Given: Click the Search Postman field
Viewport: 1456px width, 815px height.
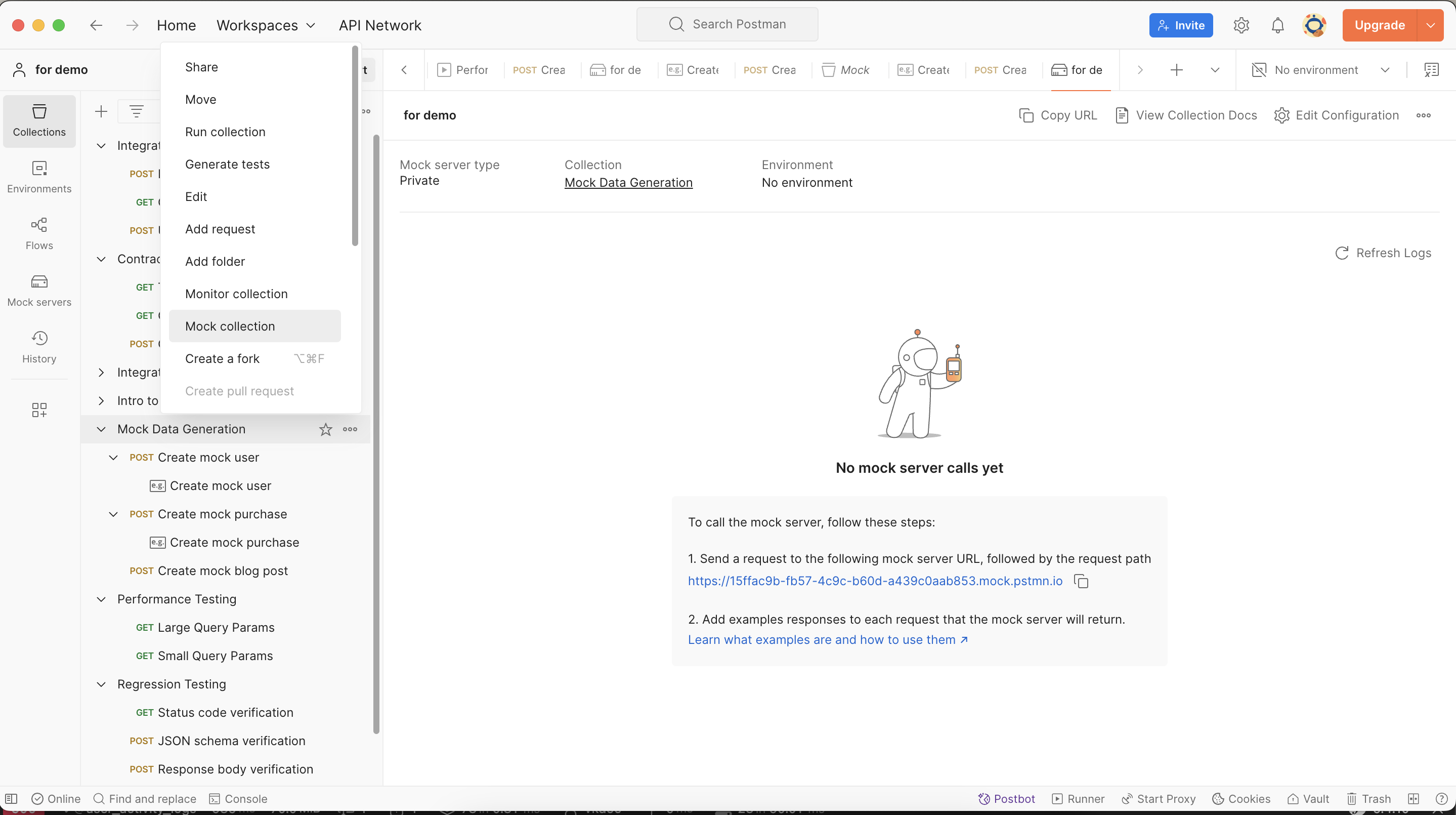Looking at the screenshot, I should (727, 24).
